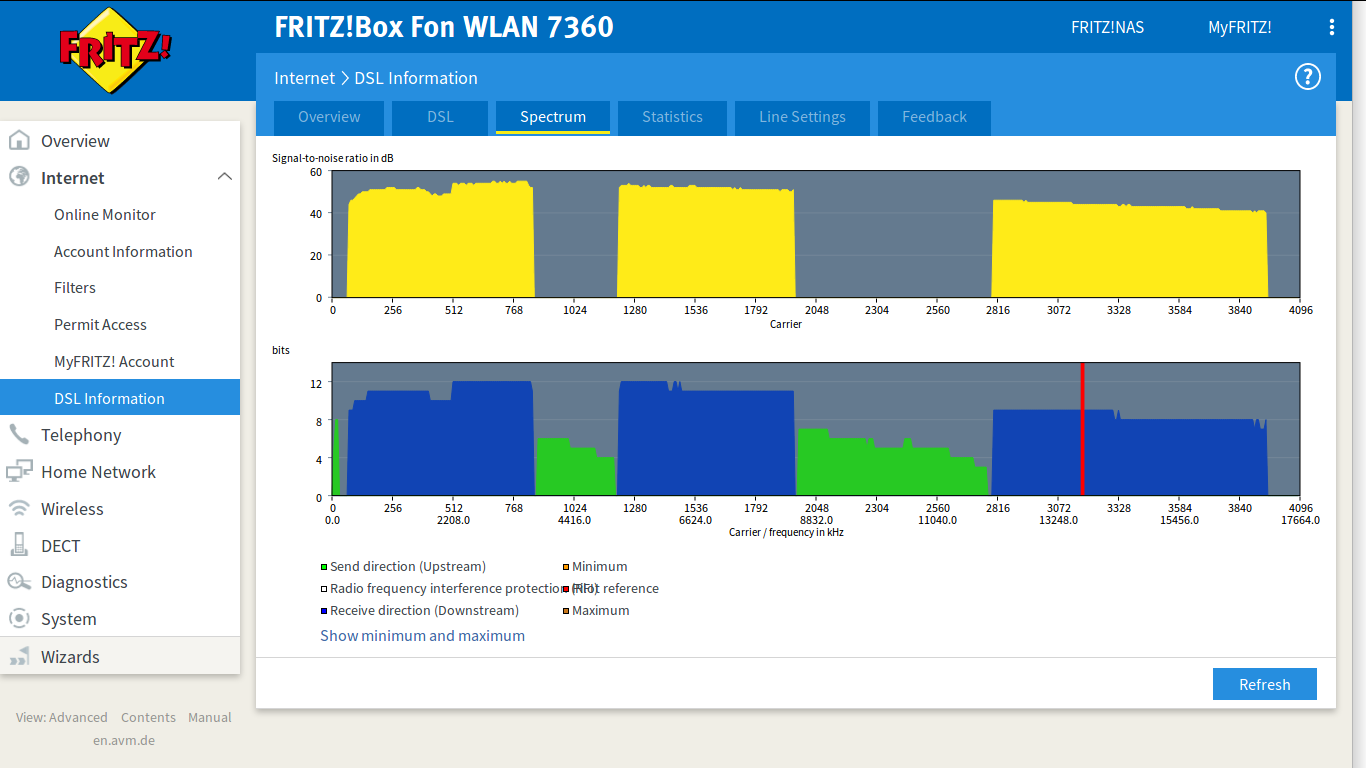Click the Telephony phone icon
Screen dimensions: 1366x768
[x=19, y=435]
